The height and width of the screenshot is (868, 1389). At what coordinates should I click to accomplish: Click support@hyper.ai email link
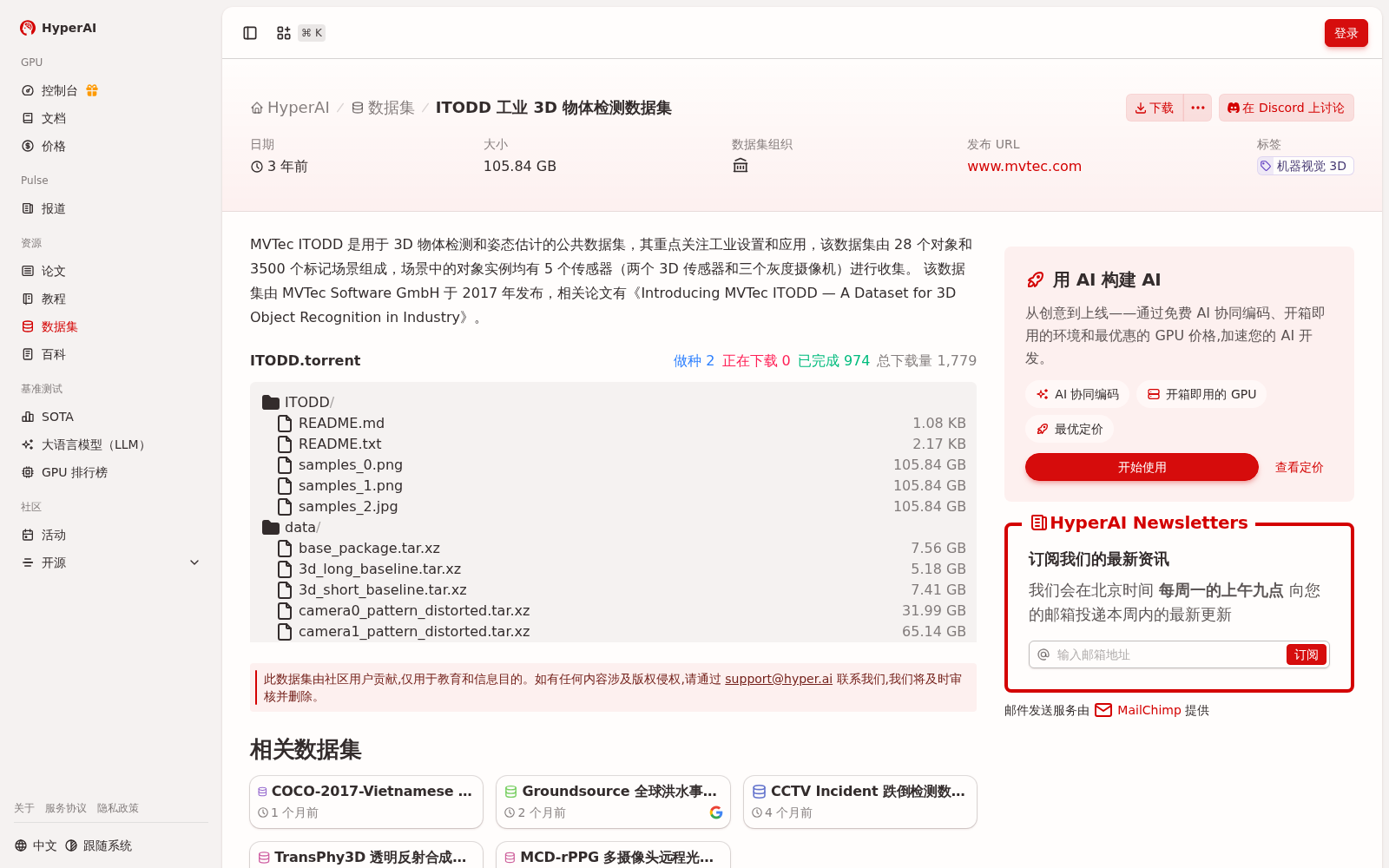click(779, 679)
